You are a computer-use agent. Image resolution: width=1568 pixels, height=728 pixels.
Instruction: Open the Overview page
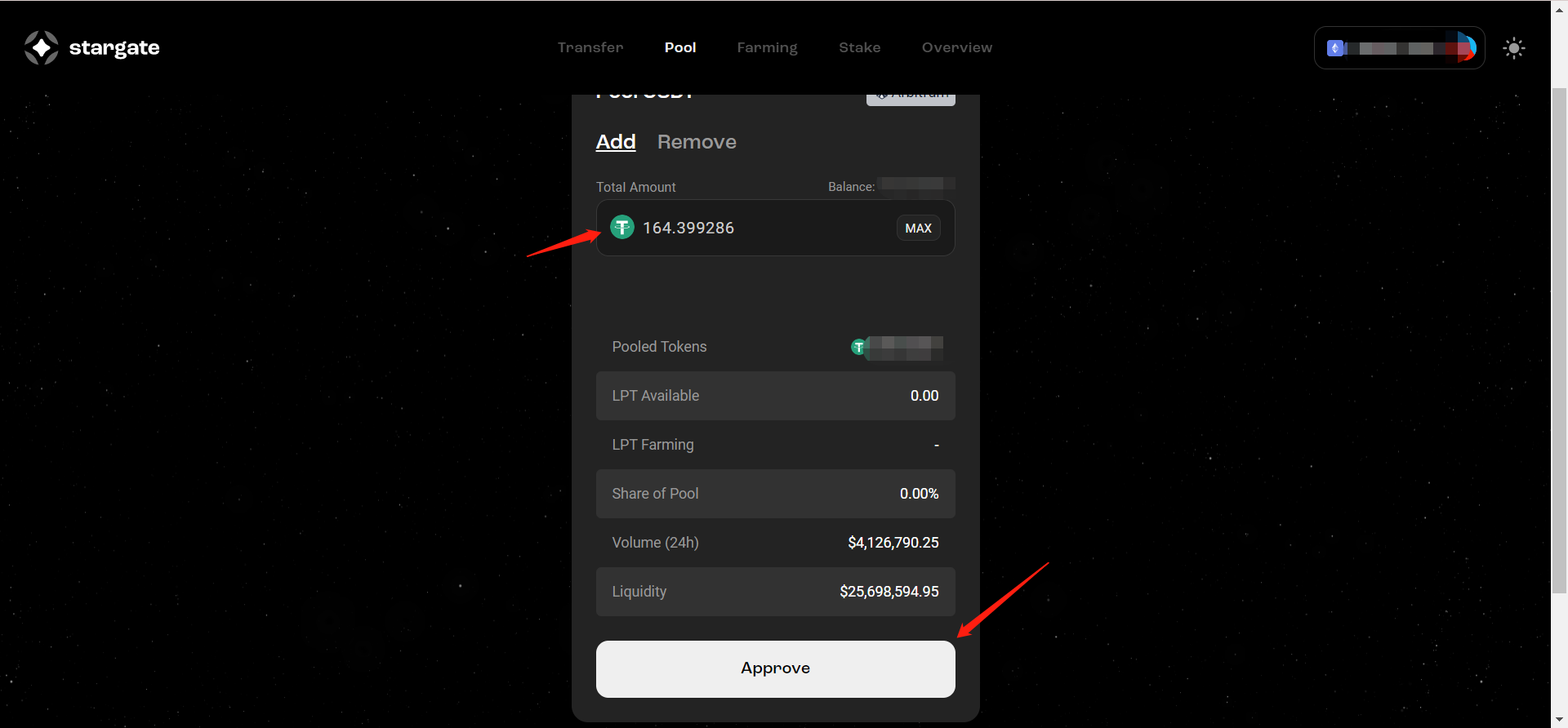(x=956, y=47)
